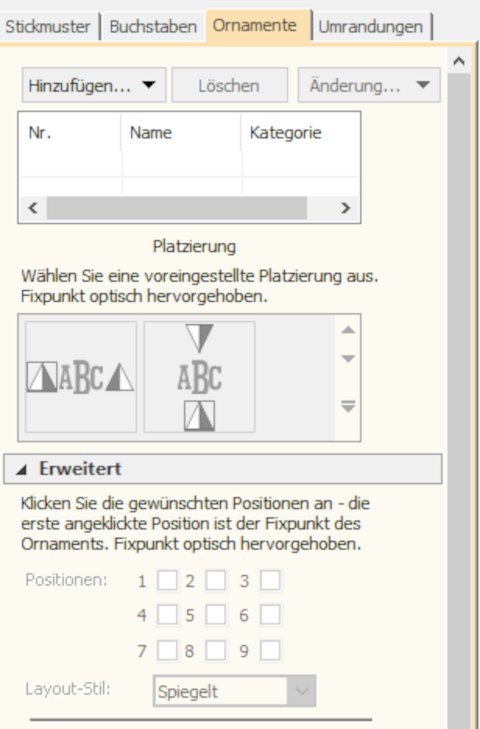Expand the placement gallery with the bottom arrow
This screenshot has width=480, height=729.
point(348,406)
